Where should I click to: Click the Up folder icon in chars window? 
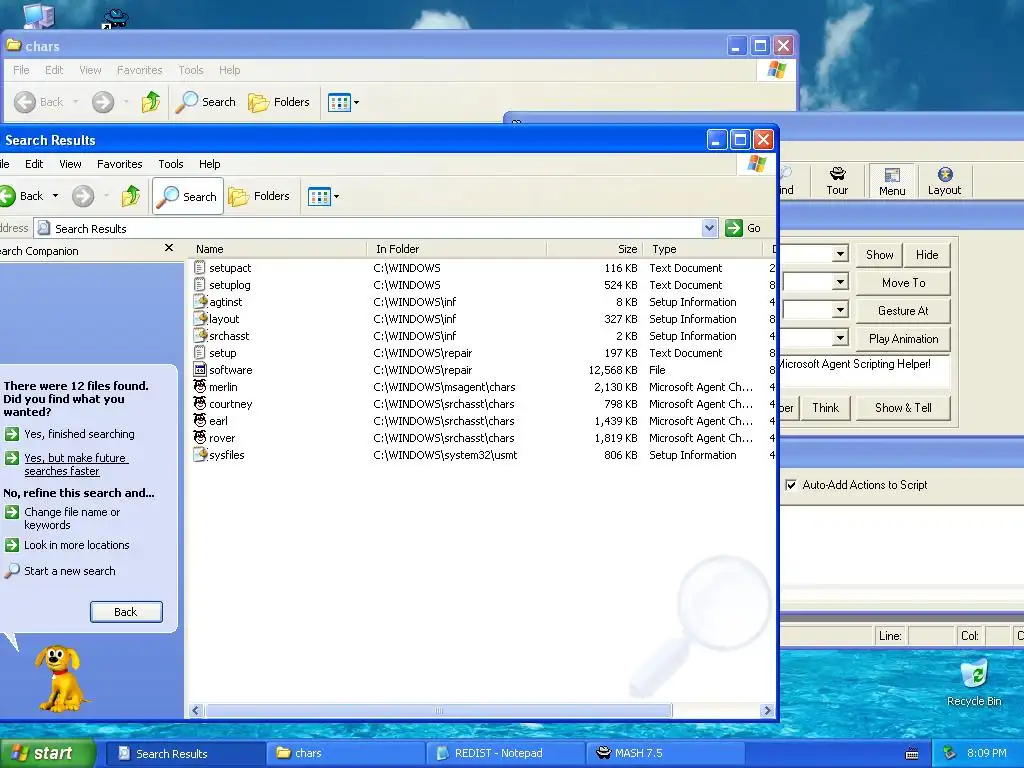(151, 102)
